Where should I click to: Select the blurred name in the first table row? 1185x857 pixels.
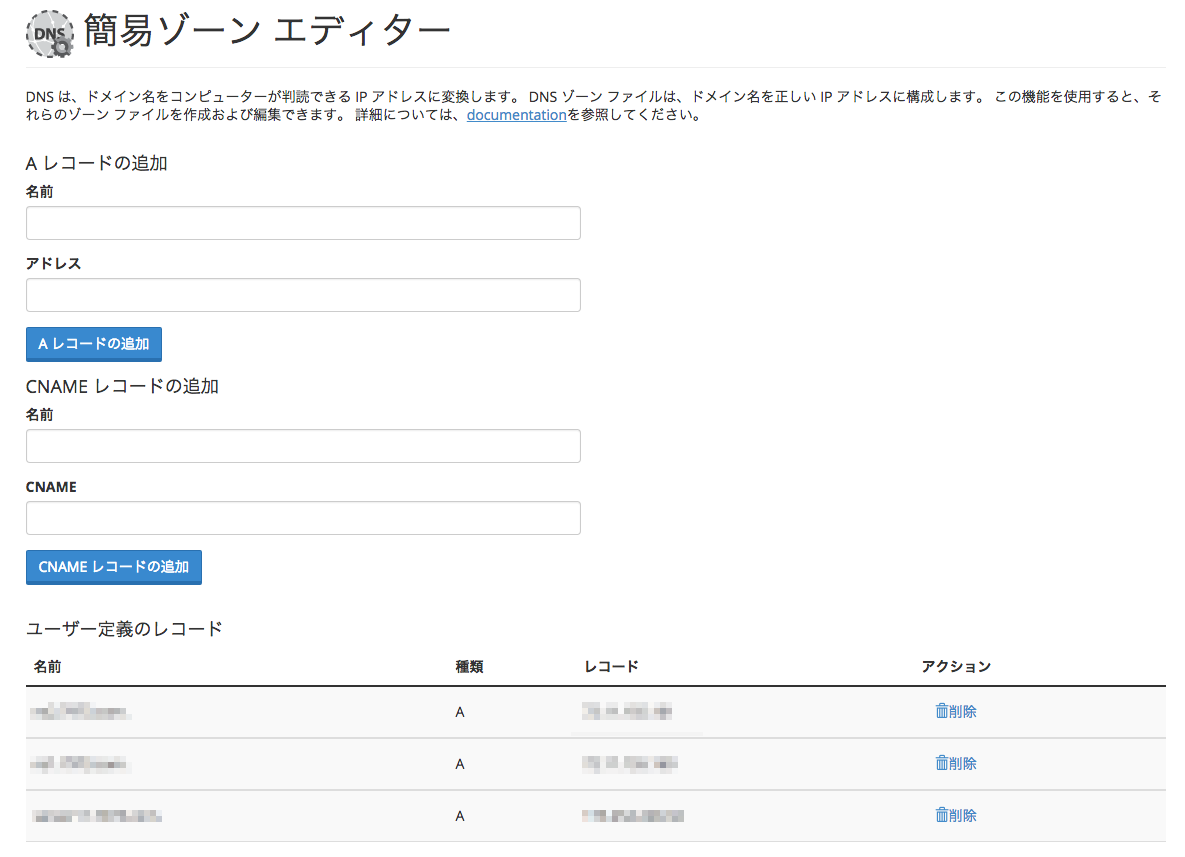tap(81, 712)
